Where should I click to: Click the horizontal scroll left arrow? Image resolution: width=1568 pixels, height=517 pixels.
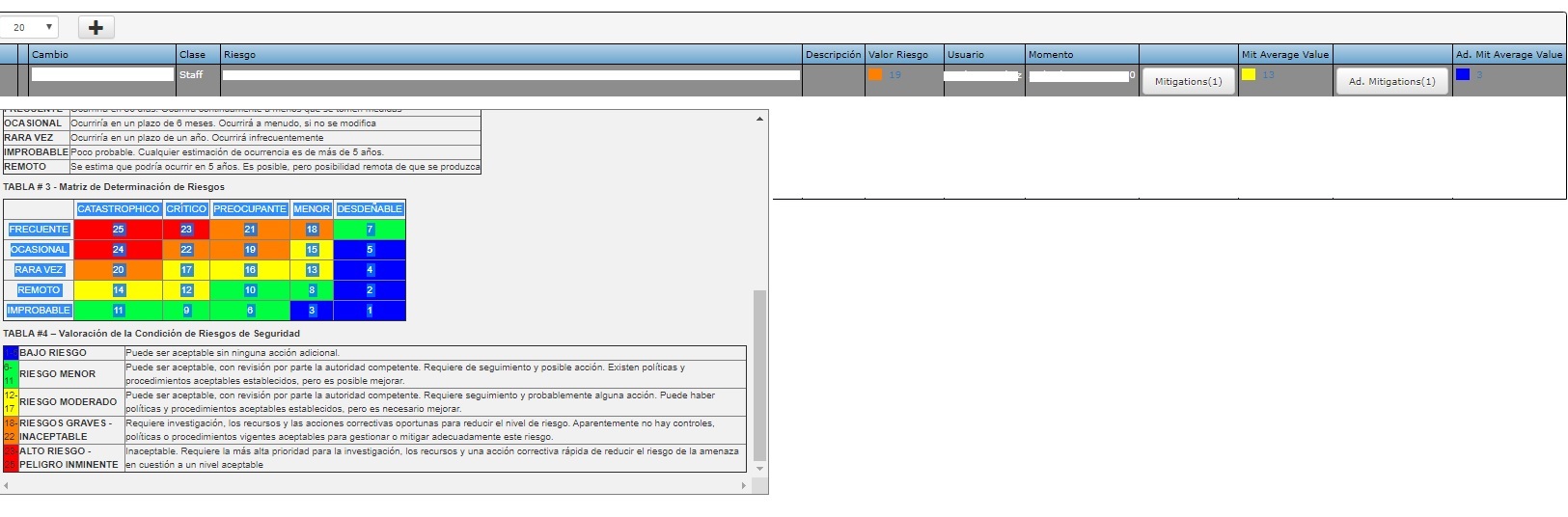7,485
